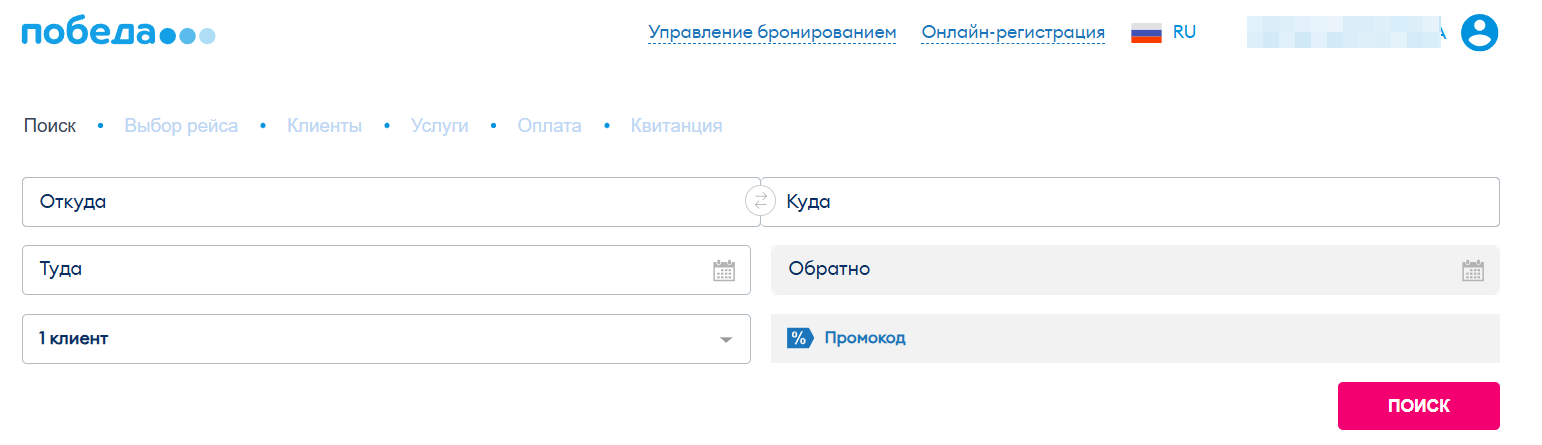Select the Russian flag language icon
Image resolution: width=1542 pixels, height=445 pixels.
1146,32
